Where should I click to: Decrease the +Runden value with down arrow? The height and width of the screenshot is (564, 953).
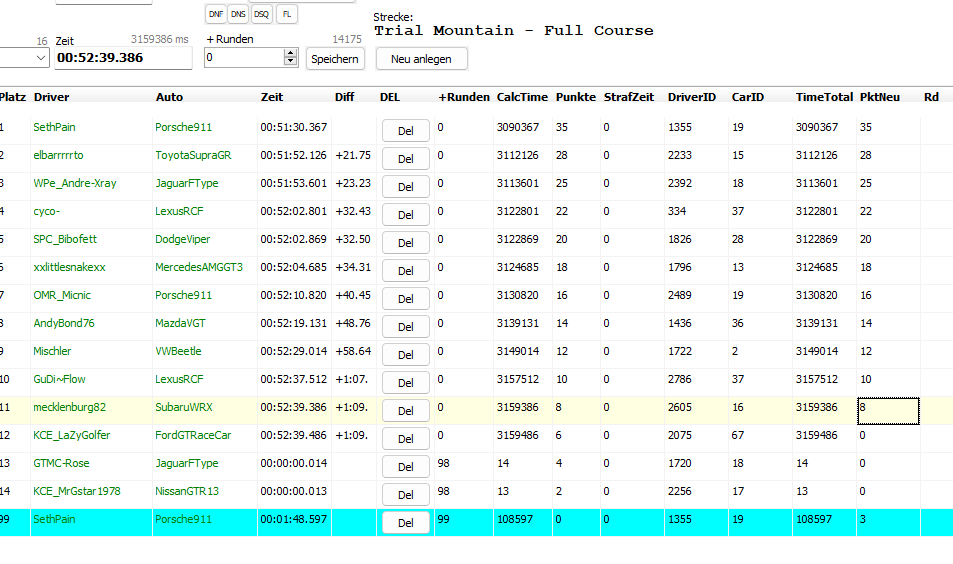(291, 63)
